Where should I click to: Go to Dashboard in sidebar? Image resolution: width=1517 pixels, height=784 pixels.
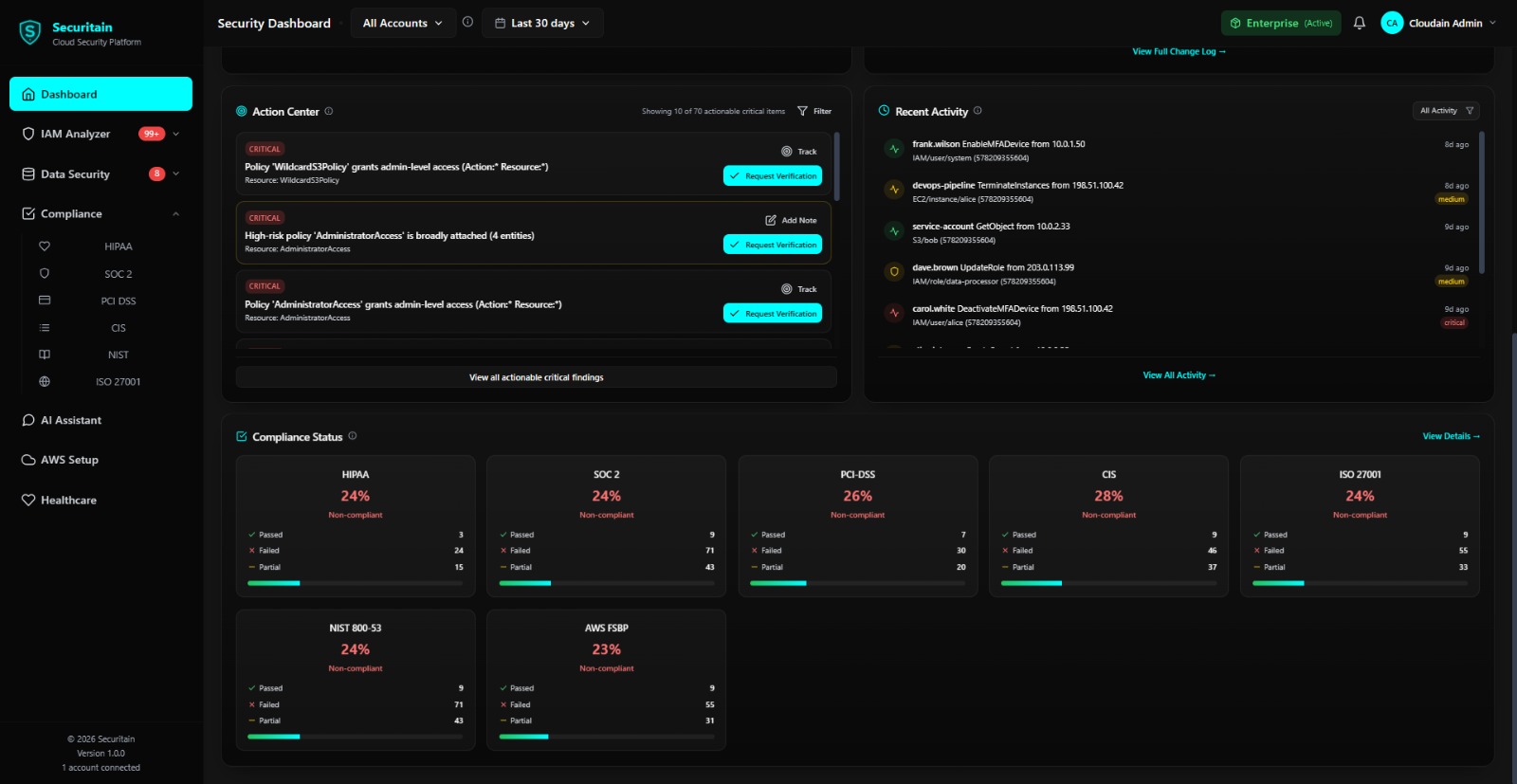coord(101,94)
